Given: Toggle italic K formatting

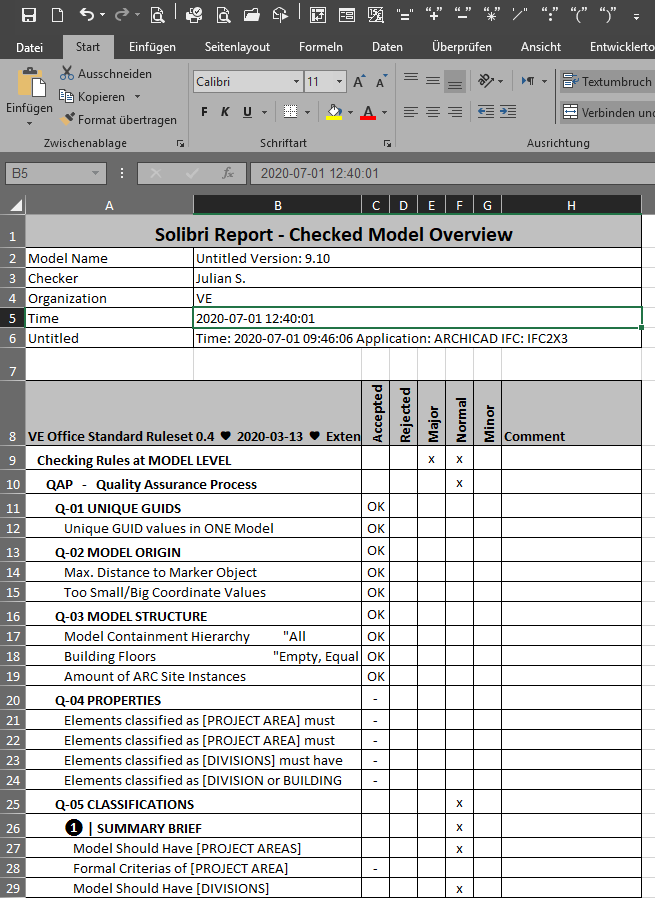Looking at the screenshot, I should [225, 112].
